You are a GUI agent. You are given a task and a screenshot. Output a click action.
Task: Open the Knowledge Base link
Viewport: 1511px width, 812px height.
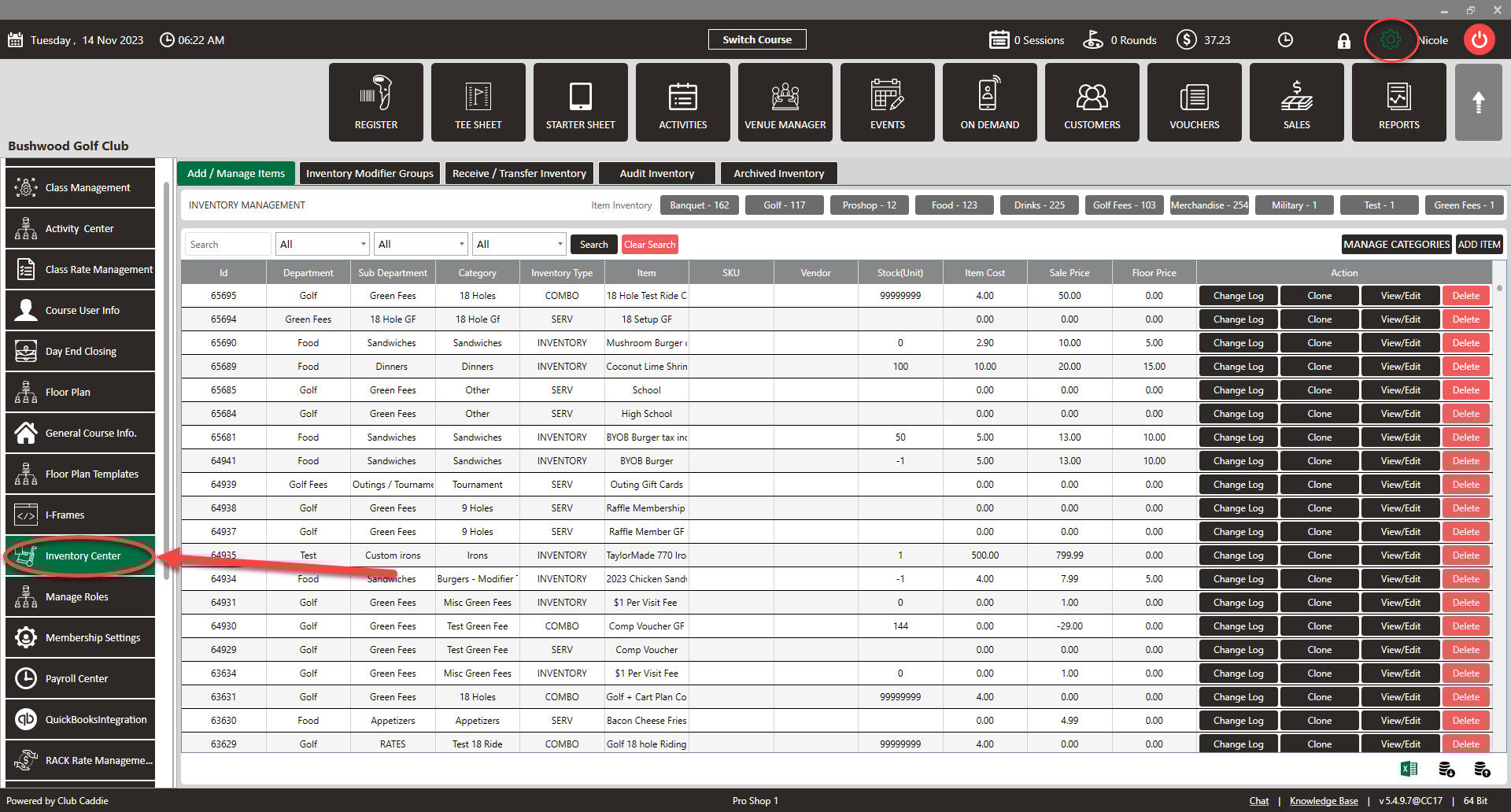point(1324,801)
